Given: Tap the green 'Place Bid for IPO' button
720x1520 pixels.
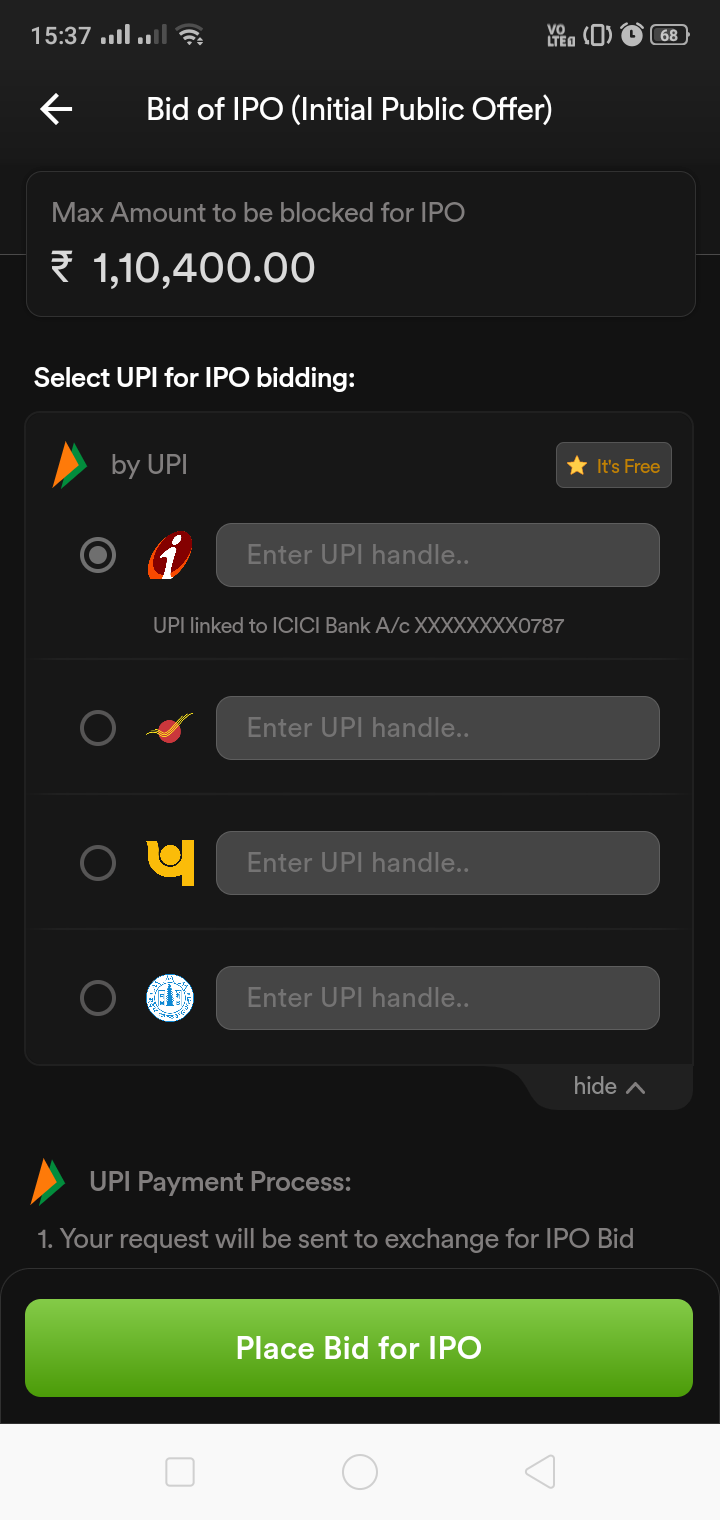Looking at the screenshot, I should click(359, 1348).
